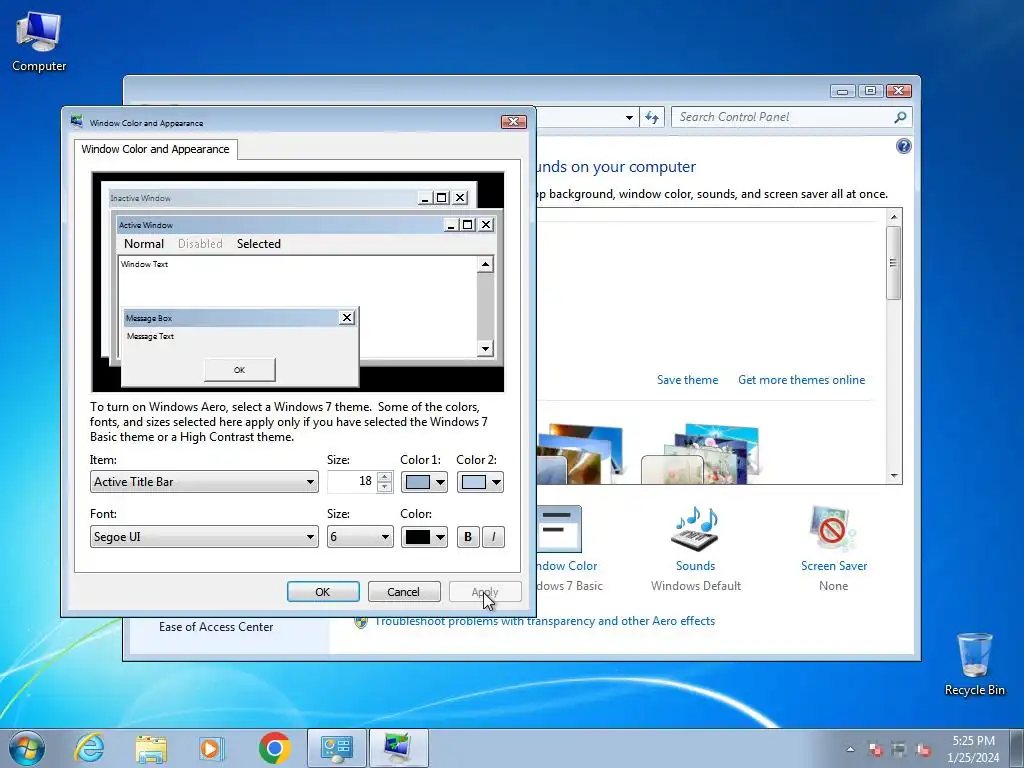Click the themes list scrollbar thumb

tap(894, 263)
